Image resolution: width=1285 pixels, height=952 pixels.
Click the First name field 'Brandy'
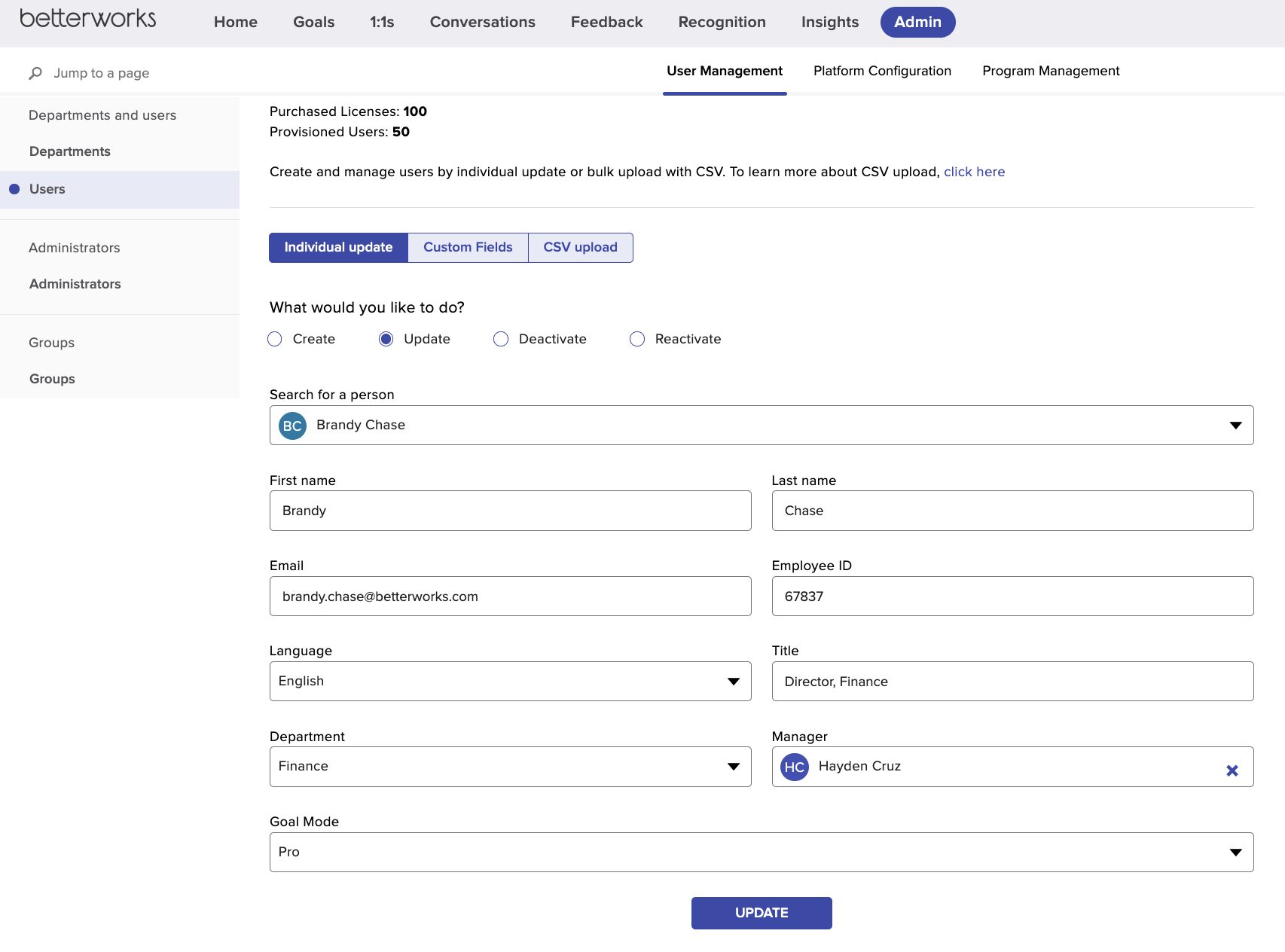coord(510,511)
